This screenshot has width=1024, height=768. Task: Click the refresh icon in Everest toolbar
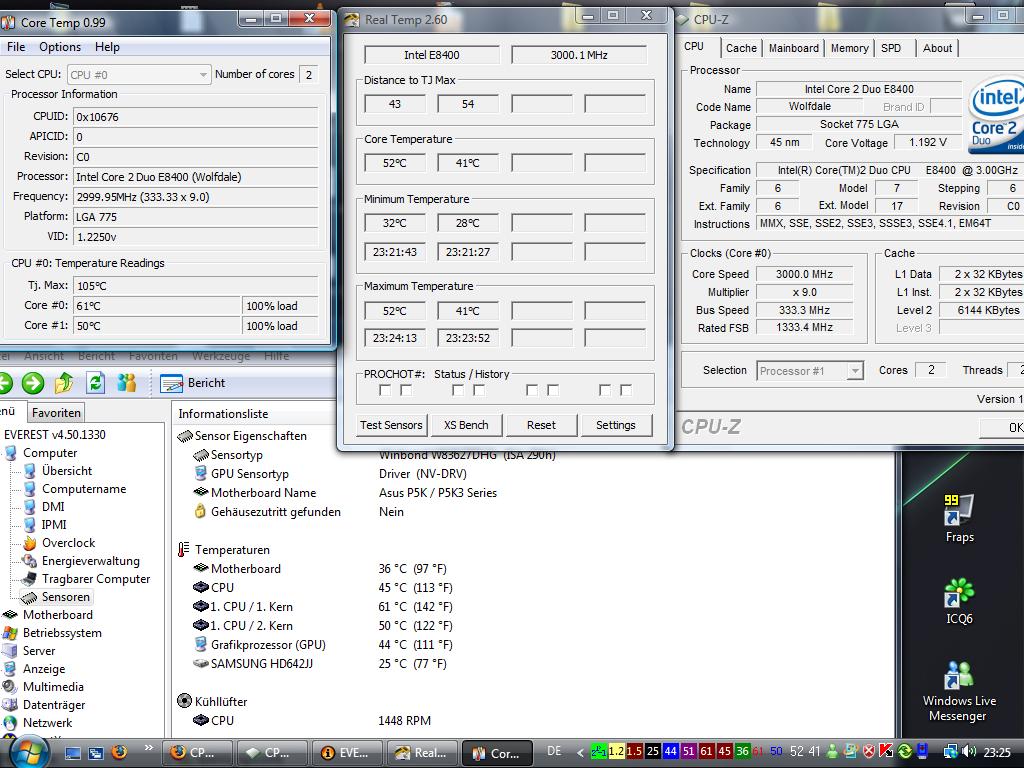point(95,383)
